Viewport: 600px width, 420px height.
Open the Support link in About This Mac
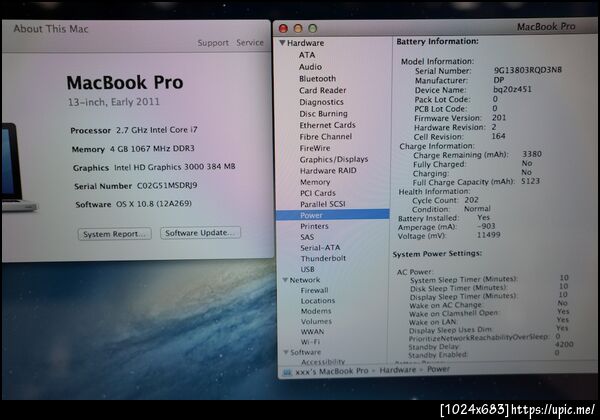coord(213,43)
